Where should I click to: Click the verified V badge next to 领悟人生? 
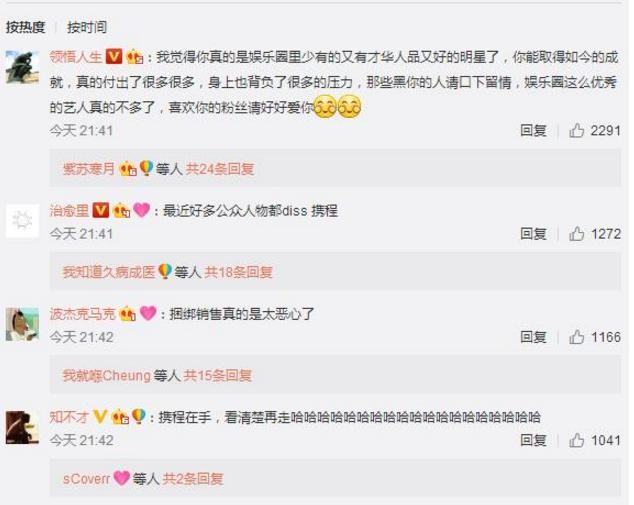point(114,57)
